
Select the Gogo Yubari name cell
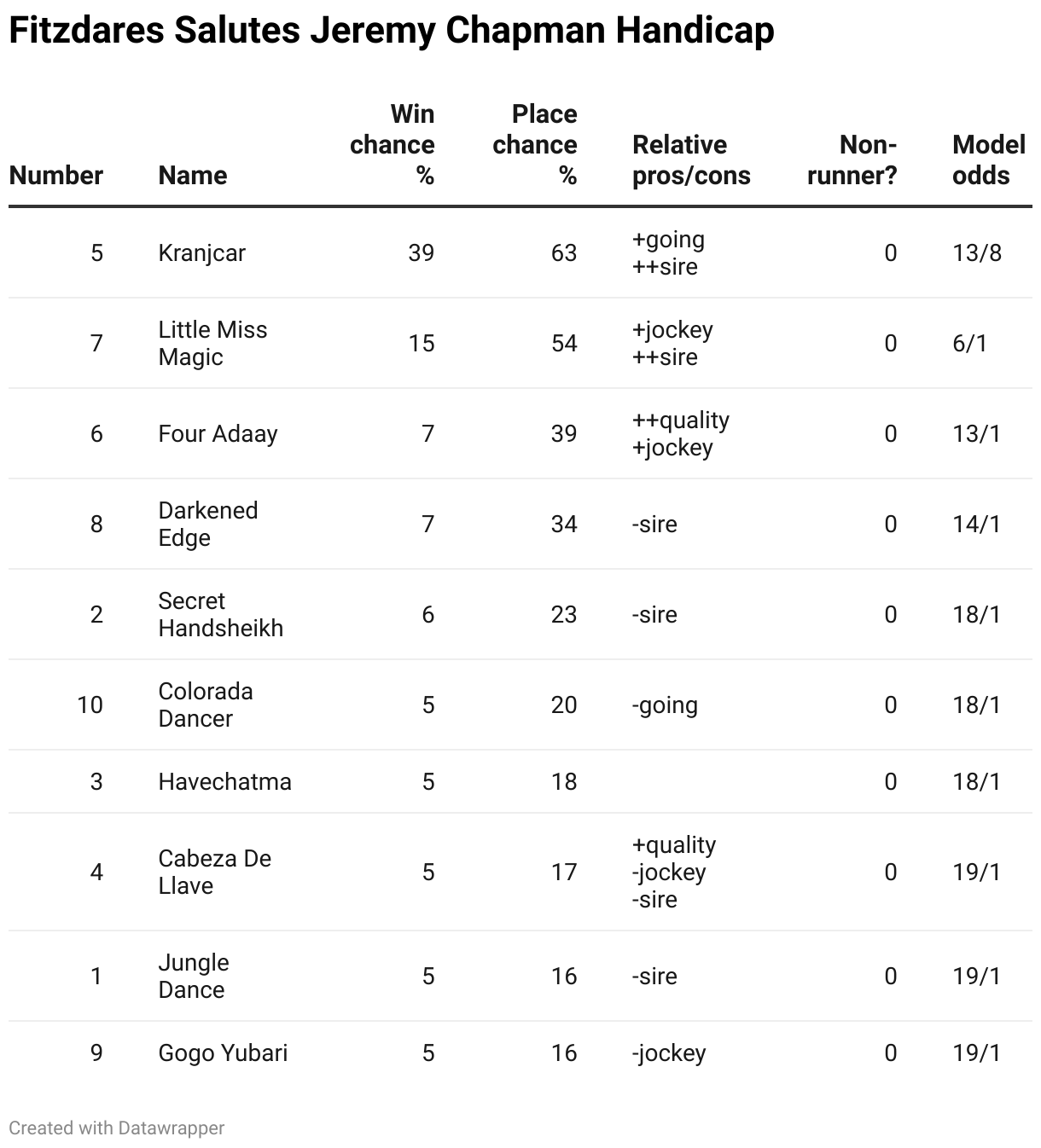click(x=223, y=1053)
